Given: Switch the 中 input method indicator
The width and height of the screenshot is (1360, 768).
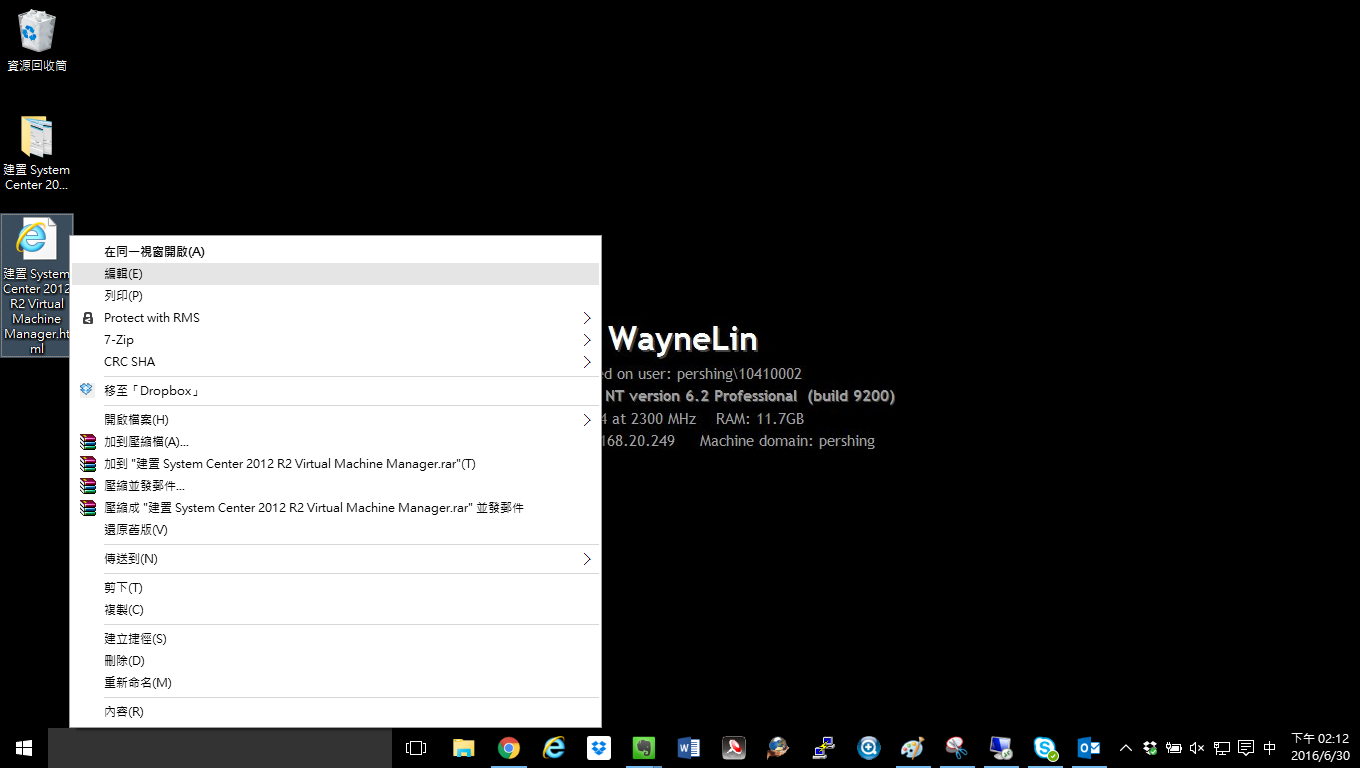Looking at the screenshot, I should pos(1270,748).
